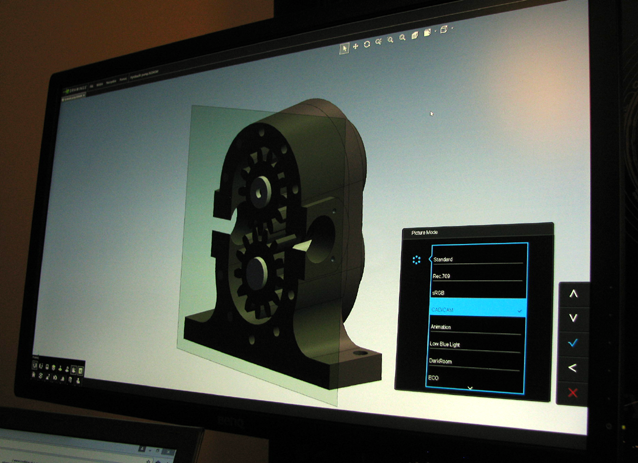Select the document tab below the logo

[73, 96]
